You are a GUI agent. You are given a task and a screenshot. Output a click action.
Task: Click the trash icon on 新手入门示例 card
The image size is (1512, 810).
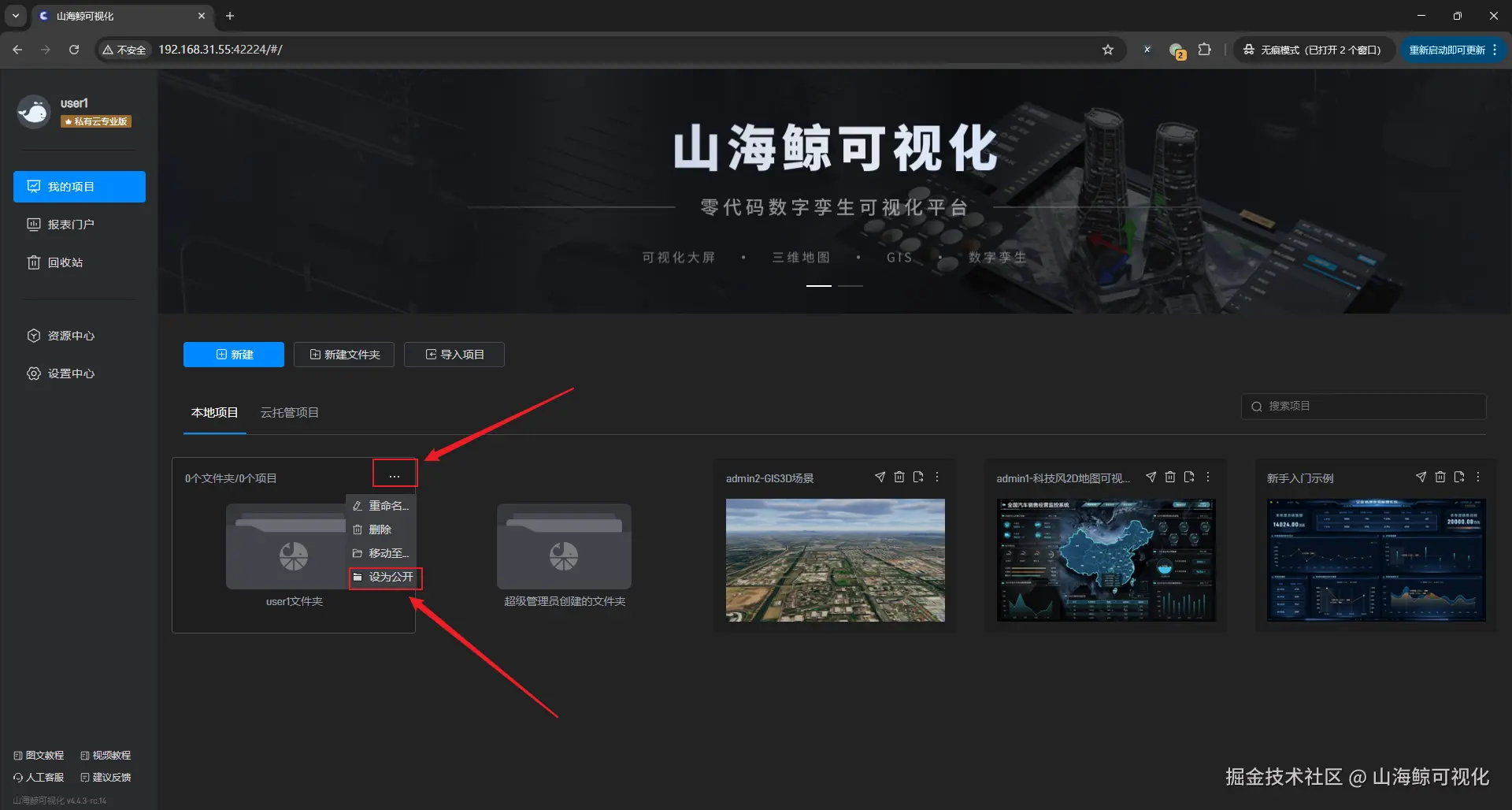(x=1440, y=477)
